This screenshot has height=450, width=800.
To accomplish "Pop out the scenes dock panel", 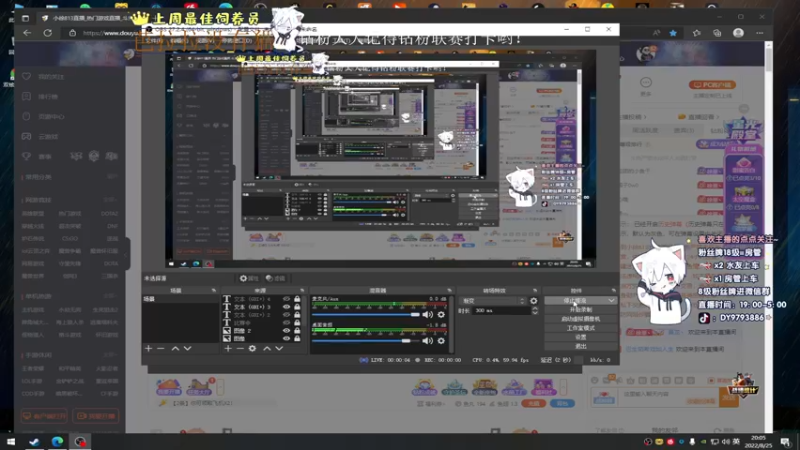I will pos(214,290).
